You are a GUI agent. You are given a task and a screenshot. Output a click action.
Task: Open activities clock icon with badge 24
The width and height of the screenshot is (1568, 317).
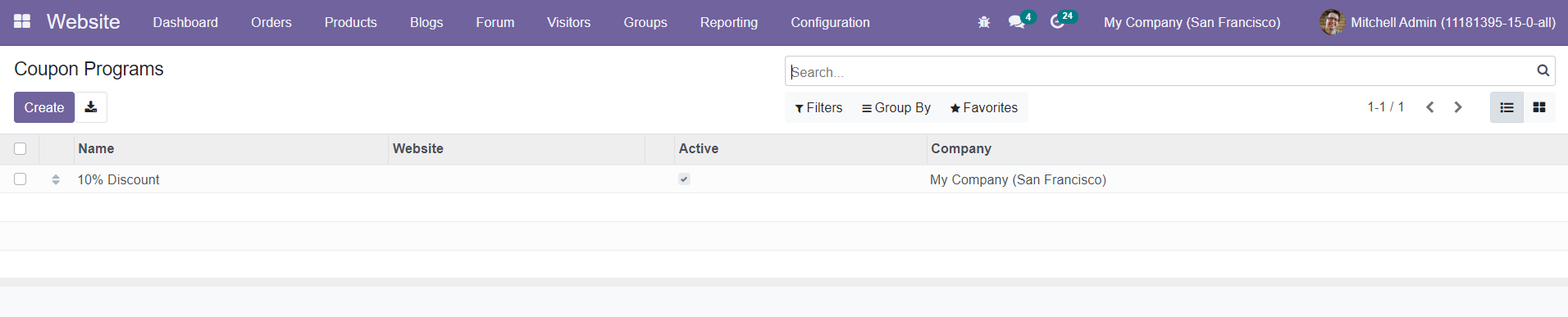click(1063, 20)
